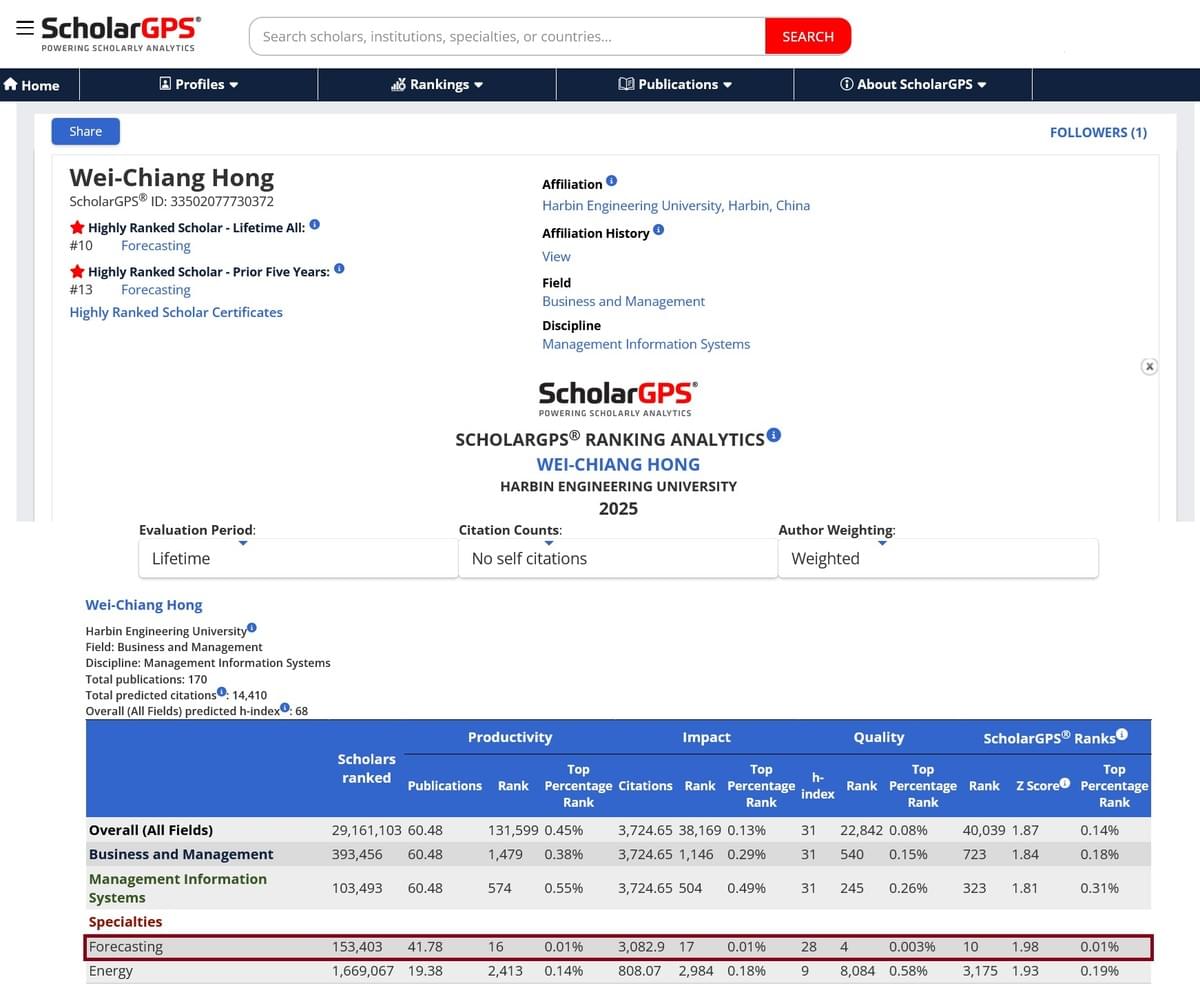Image resolution: width=1200 pixels, height=984 pixels.
Task: Click the Citations column header
Action: (645, 786)
